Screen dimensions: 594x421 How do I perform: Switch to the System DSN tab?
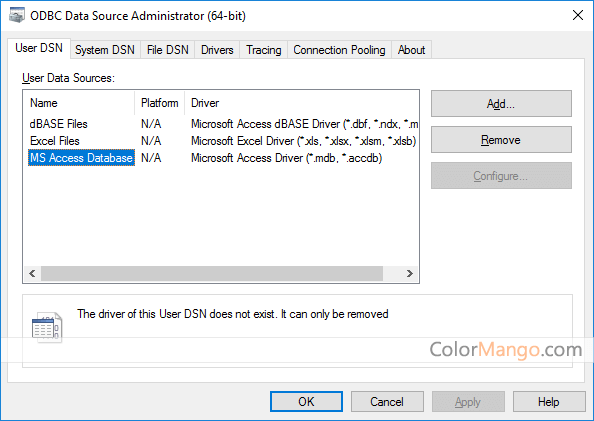[x=105, y=50]
